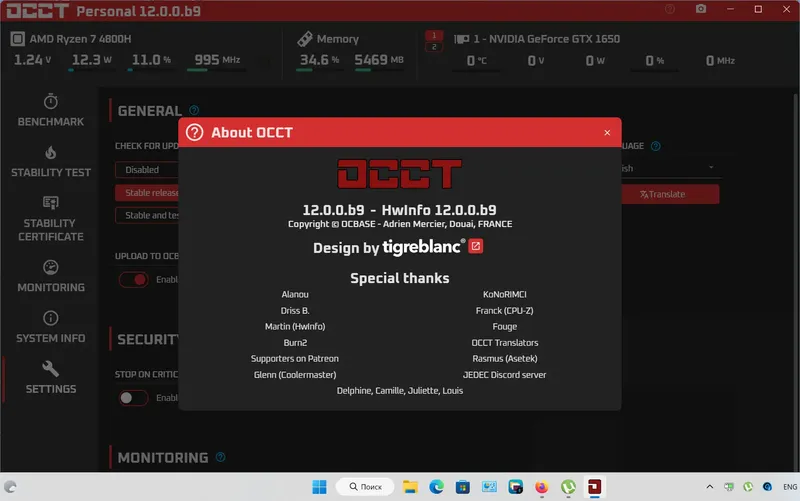Toggle Stop on critical switch

pos(134,397)
